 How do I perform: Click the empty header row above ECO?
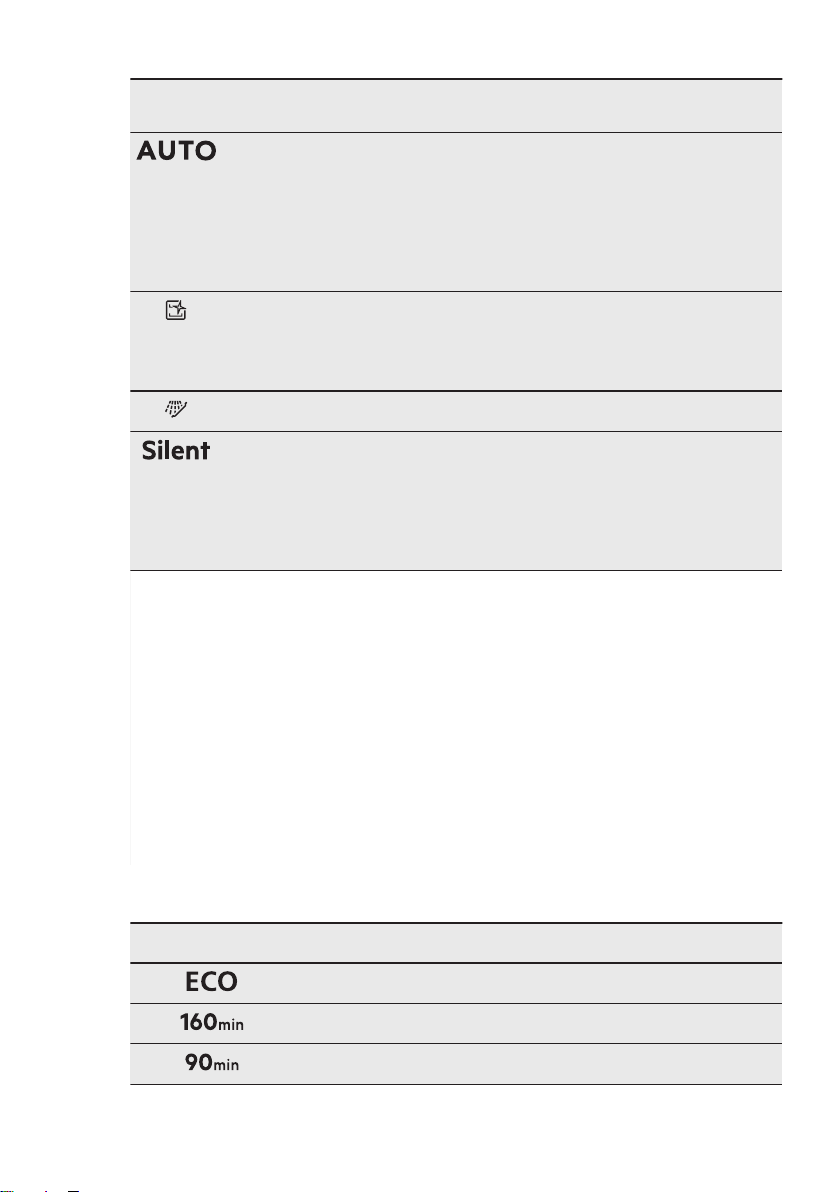tap(455, 943)
